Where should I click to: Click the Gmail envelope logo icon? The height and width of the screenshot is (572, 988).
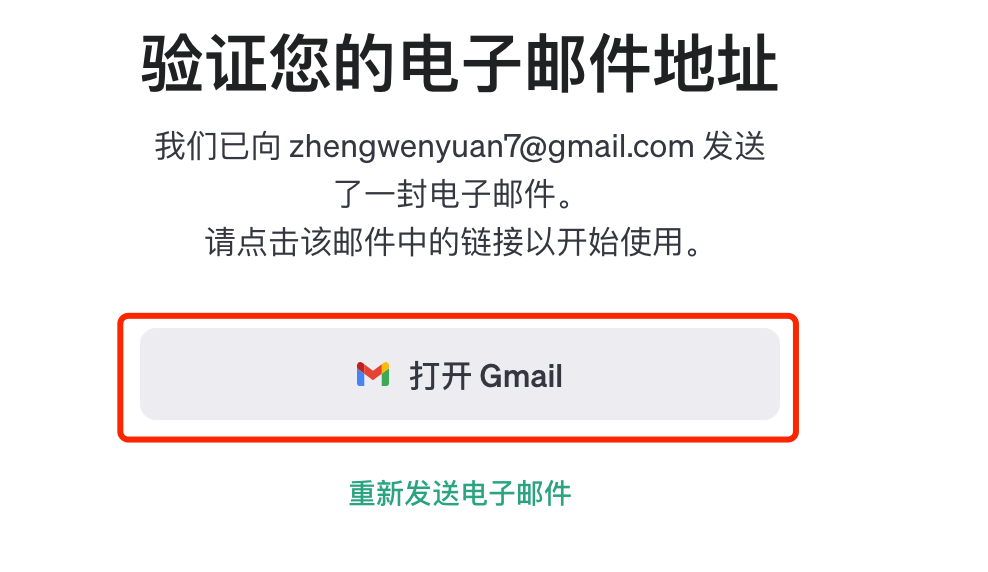(373, 374)
